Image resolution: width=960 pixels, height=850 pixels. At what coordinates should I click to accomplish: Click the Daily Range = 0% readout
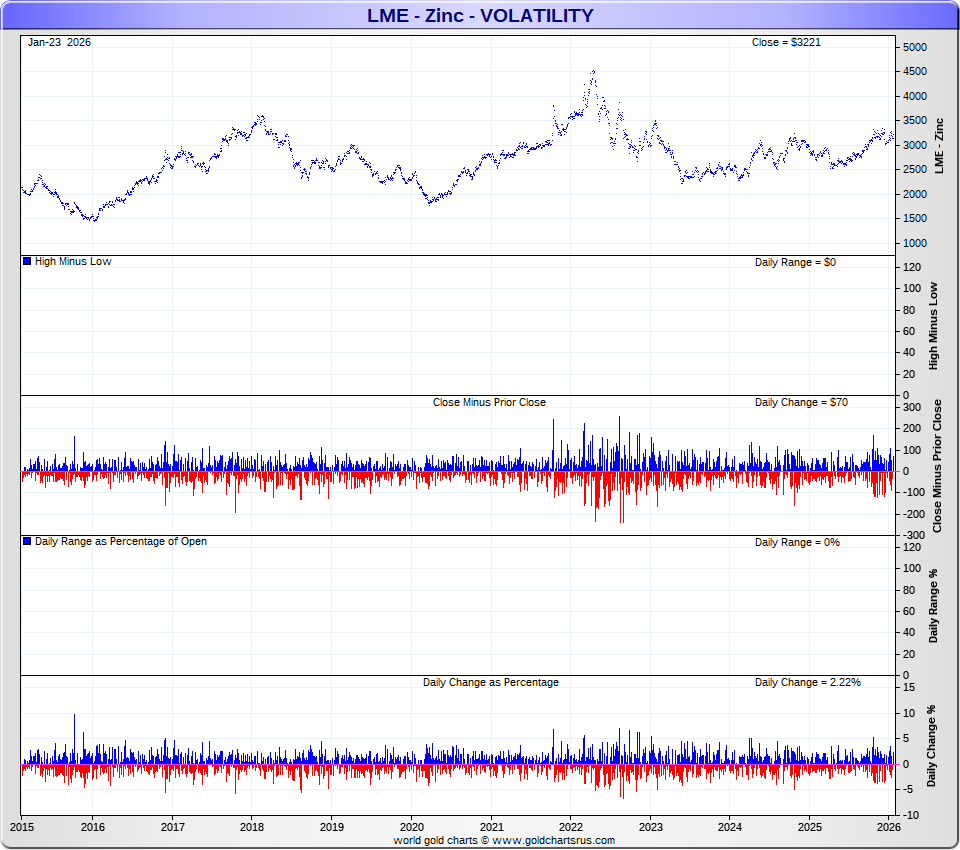coord(797,542)
